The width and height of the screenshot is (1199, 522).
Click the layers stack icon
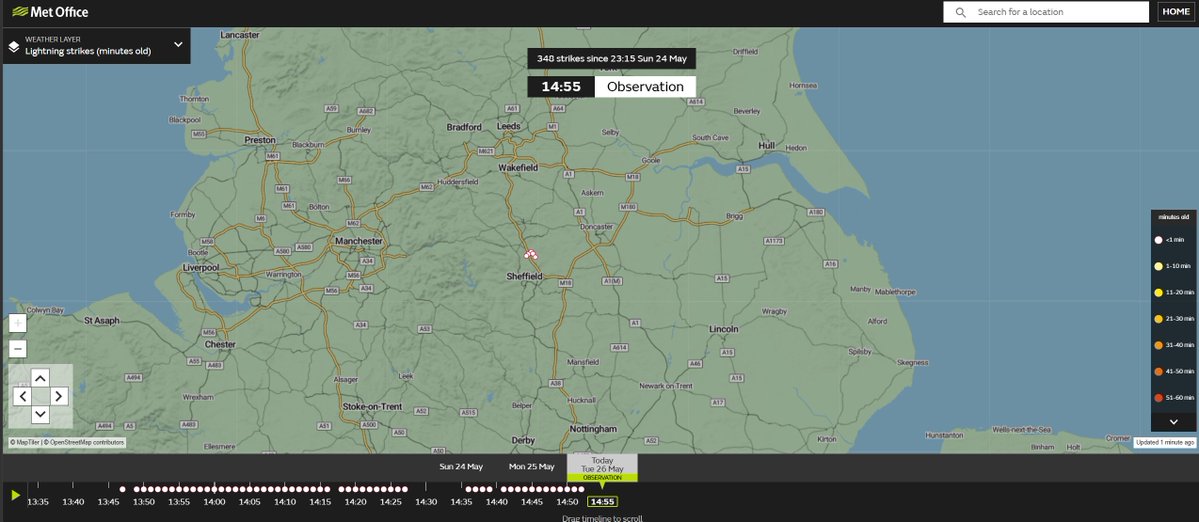14,47
